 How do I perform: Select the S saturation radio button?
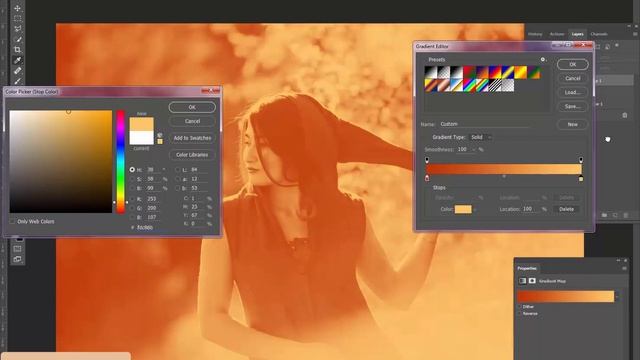[x=132, y=179]
